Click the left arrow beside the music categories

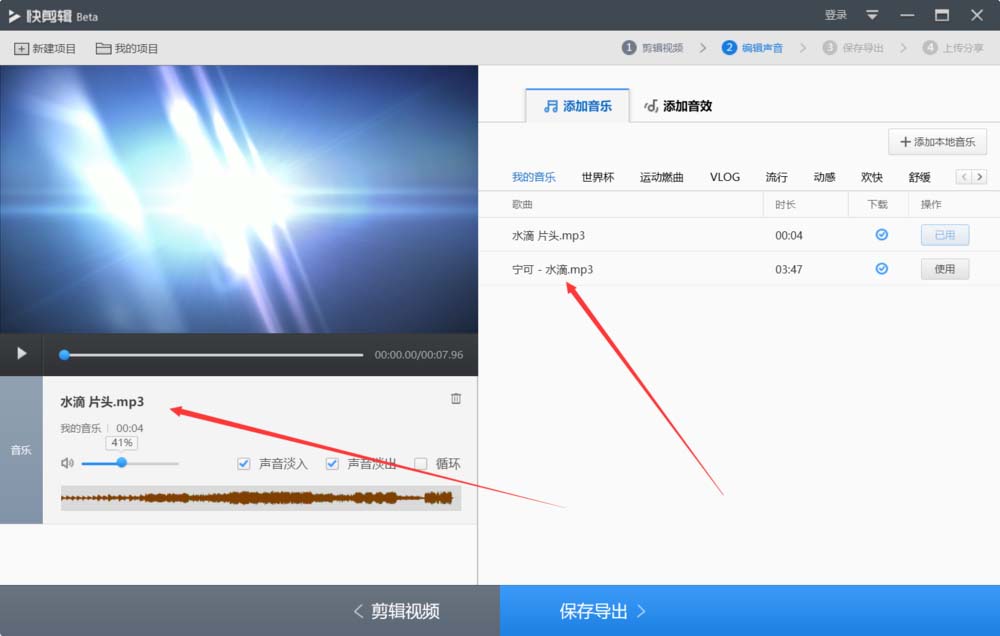point(962,176)
